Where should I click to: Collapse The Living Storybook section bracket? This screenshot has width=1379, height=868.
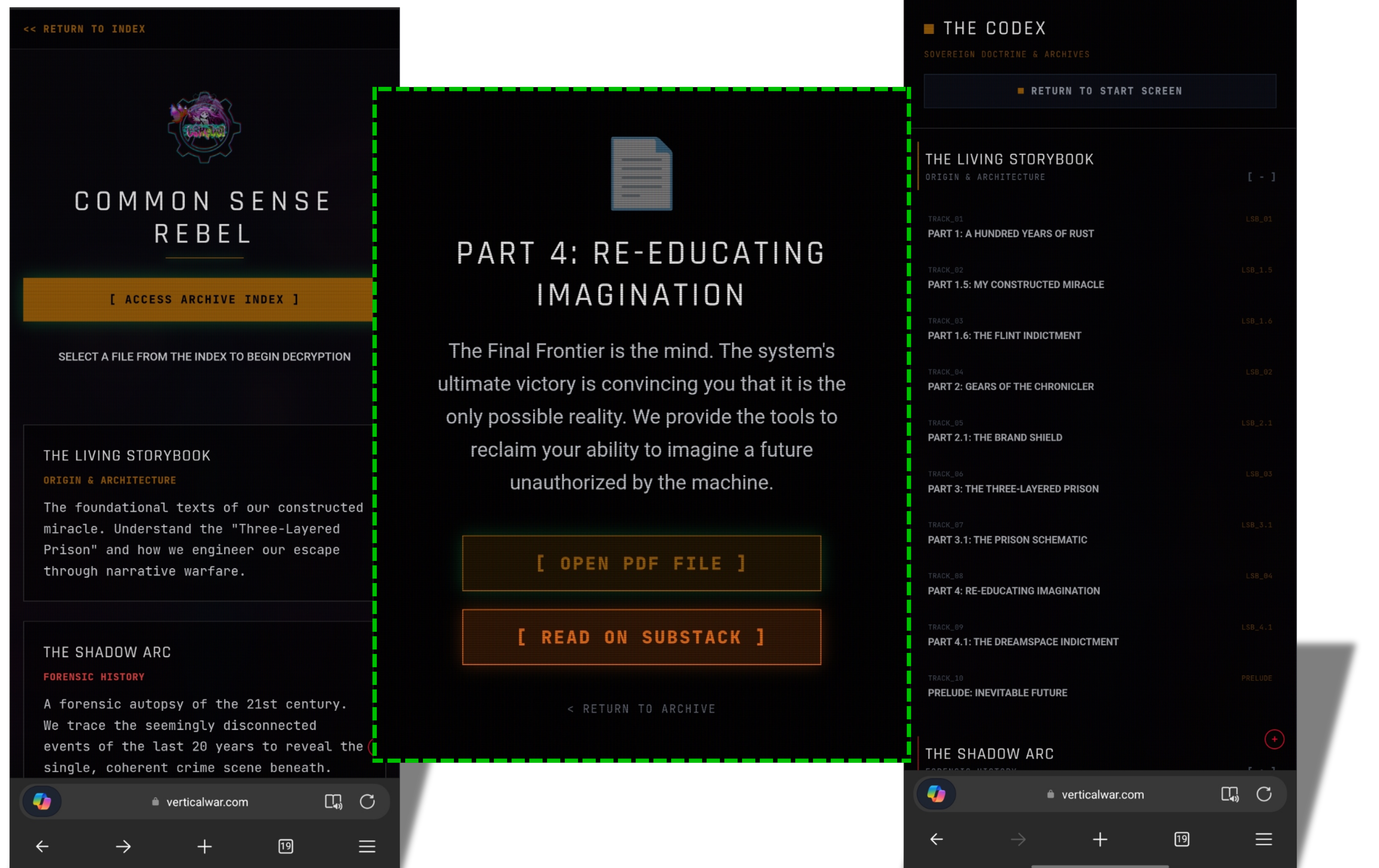pyautogui.click(x=1261, y=177)
